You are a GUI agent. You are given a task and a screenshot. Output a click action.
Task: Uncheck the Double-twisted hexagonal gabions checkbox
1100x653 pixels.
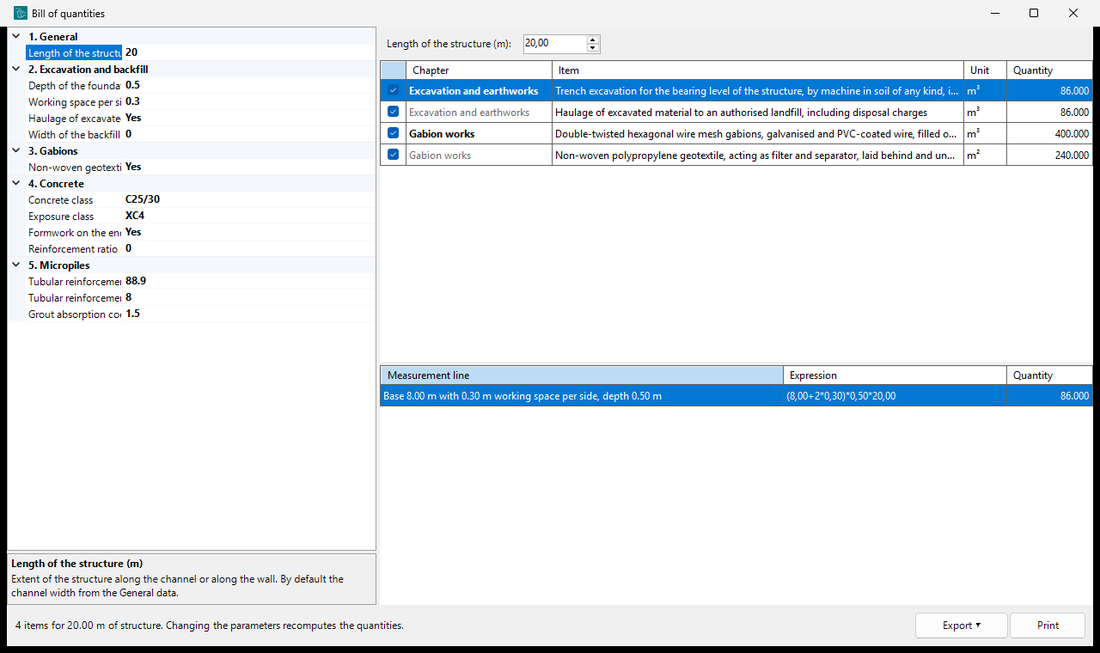[393, 133]
